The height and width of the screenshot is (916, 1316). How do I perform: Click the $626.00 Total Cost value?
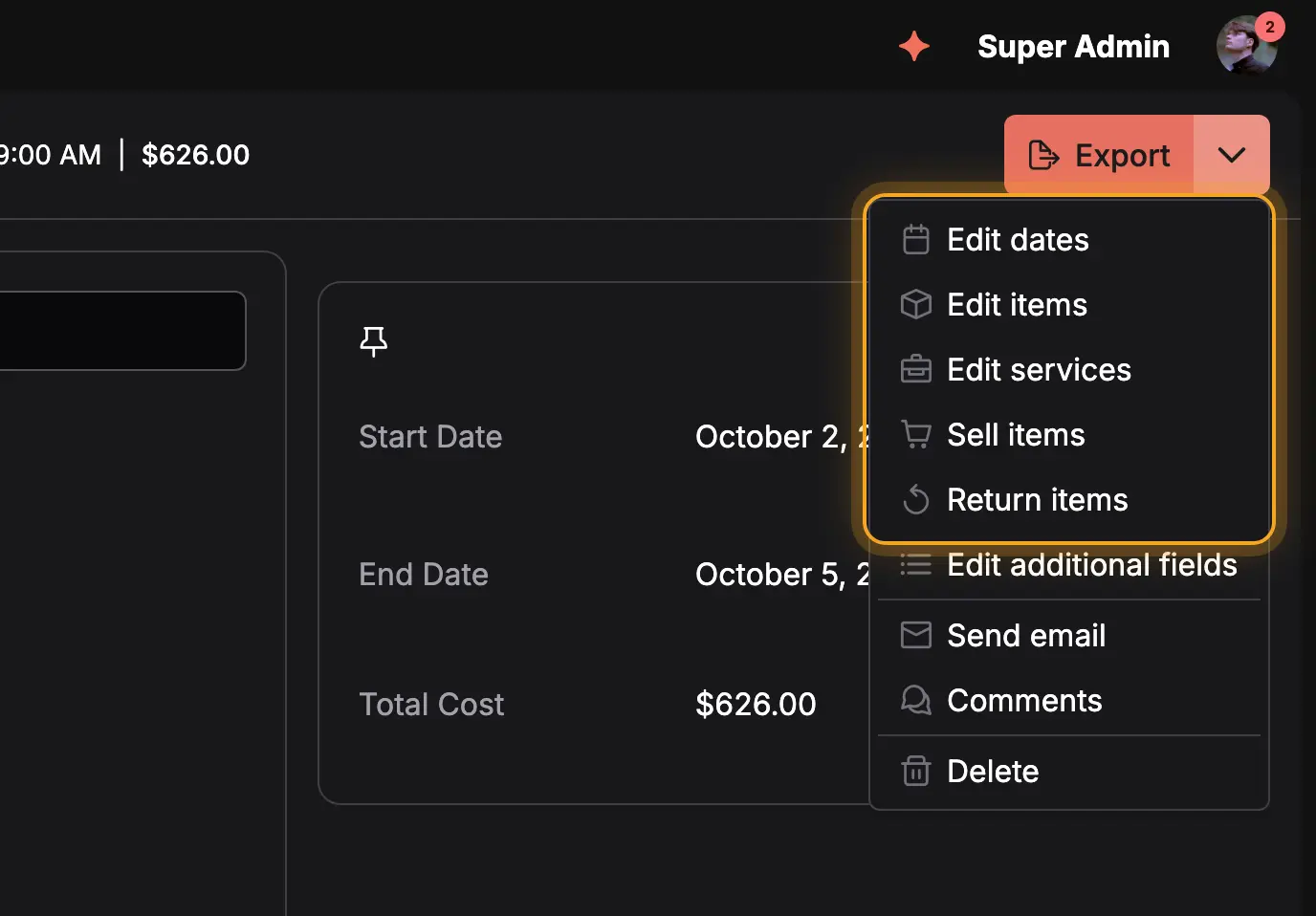pyautogui.click(x=756, y=705)
